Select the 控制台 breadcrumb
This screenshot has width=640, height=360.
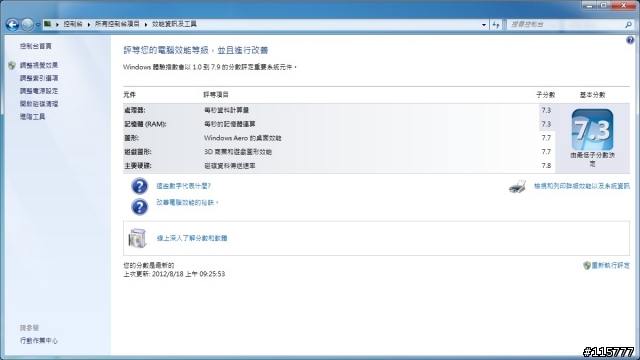(x=73, y=24)
